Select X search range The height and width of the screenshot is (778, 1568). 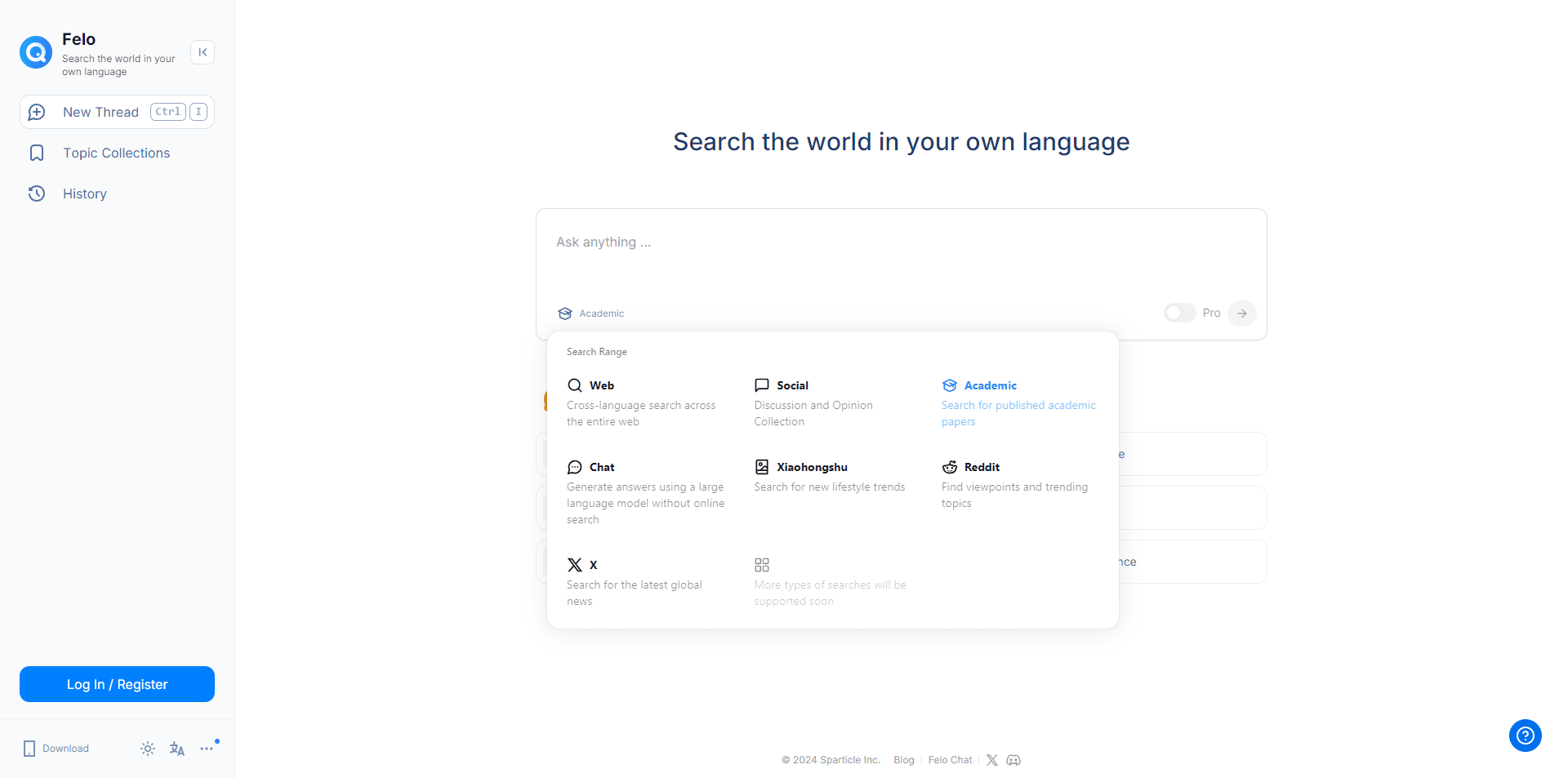click(645, 582)
